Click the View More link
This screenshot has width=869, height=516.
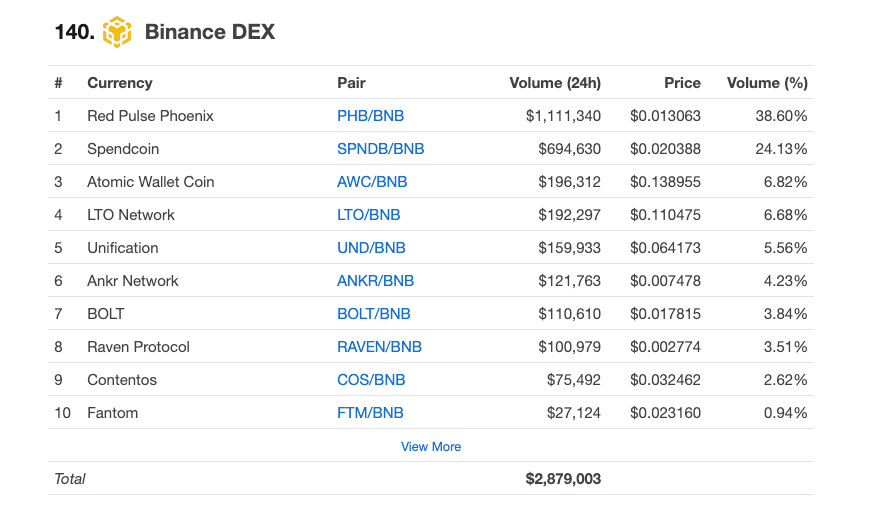(x=431, y=447)
